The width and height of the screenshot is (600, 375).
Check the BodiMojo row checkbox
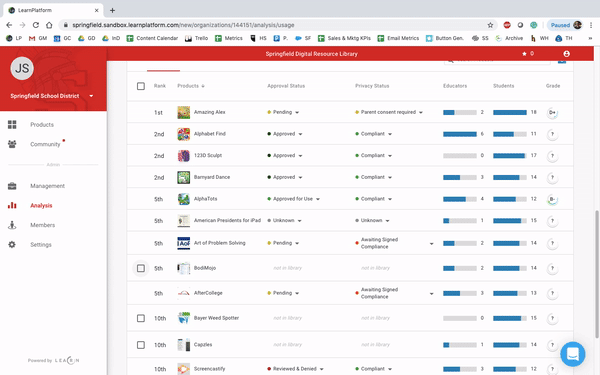141,268
